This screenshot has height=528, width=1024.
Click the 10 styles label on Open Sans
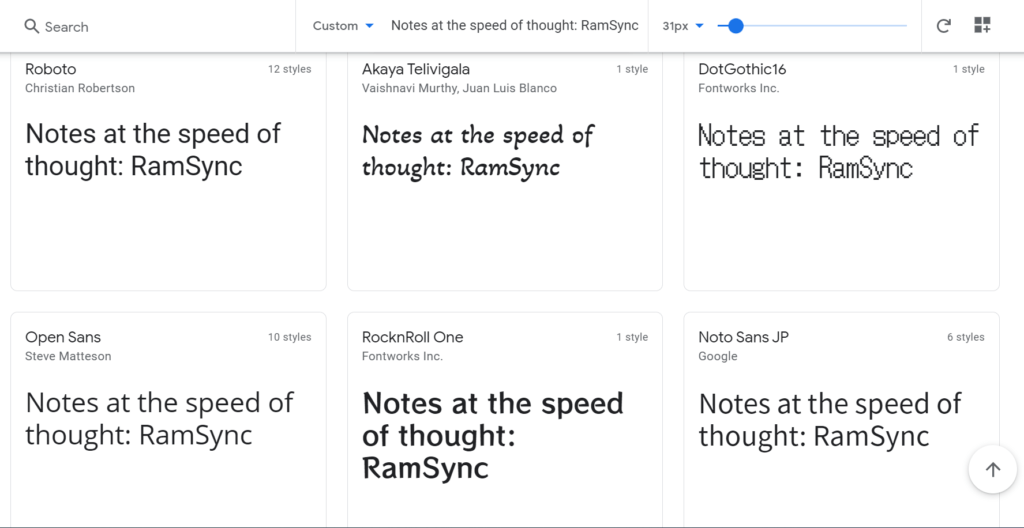coord(289,337)
